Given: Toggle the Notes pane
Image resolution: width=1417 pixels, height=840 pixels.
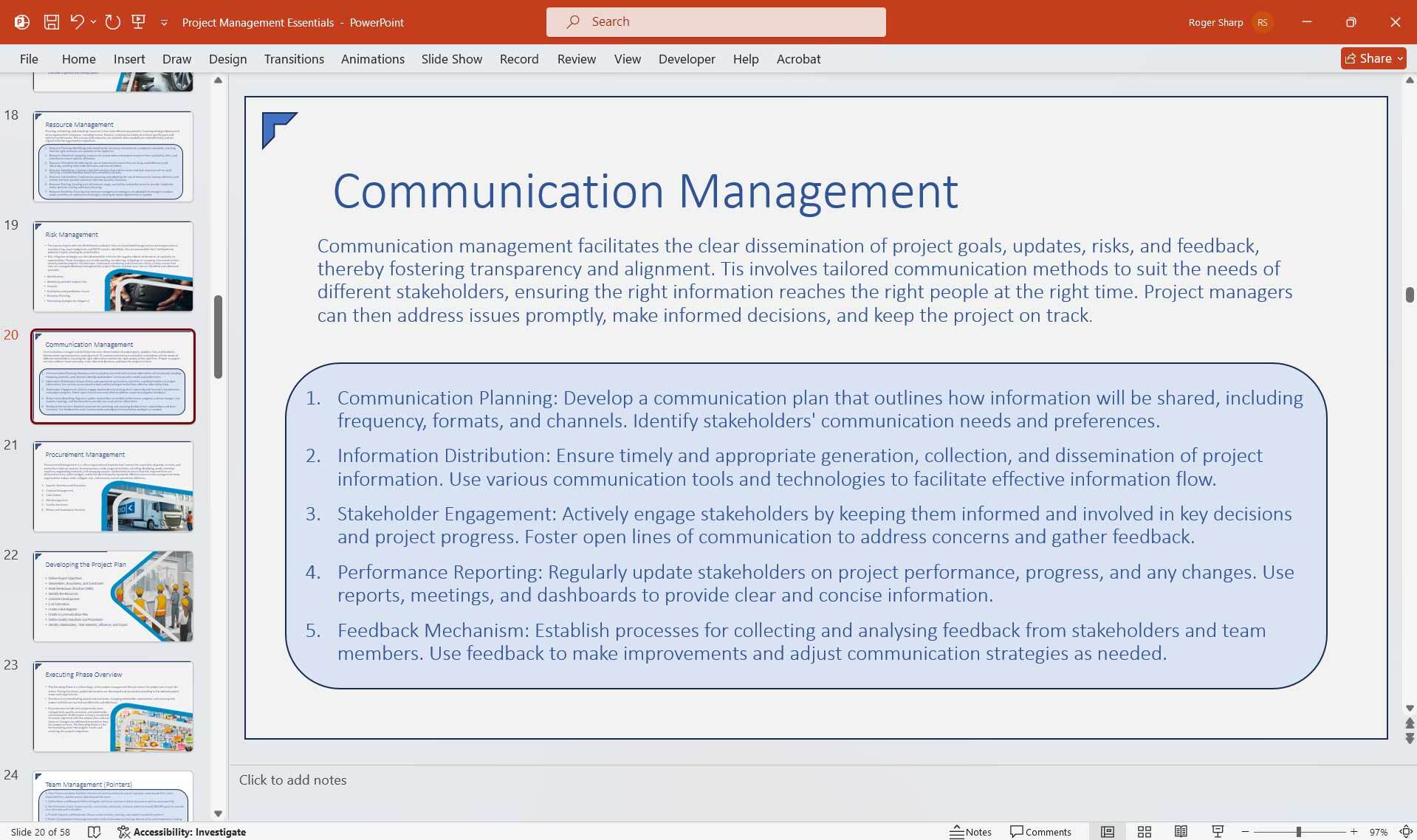Looking at the screenshot, I should click(x=971, y=831).
